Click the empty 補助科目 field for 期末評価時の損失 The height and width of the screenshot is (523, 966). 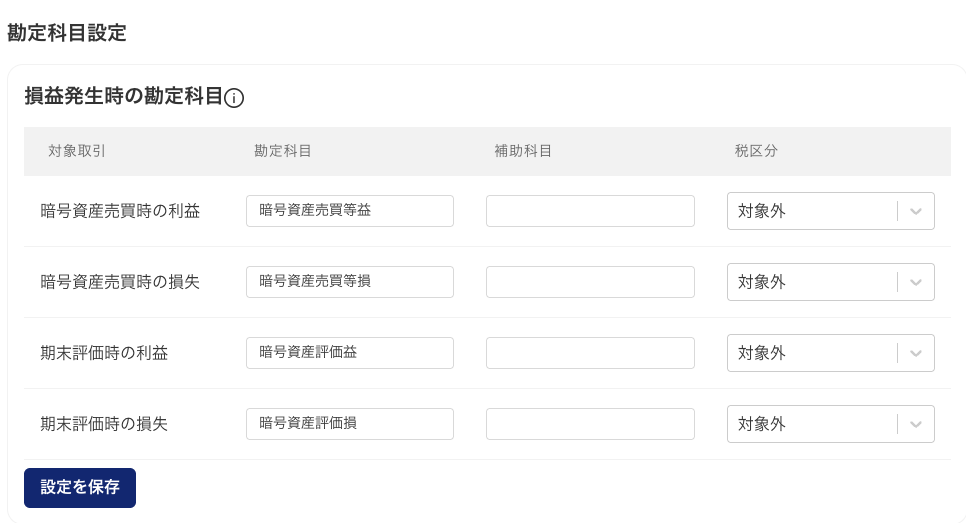tap(590, 424)
